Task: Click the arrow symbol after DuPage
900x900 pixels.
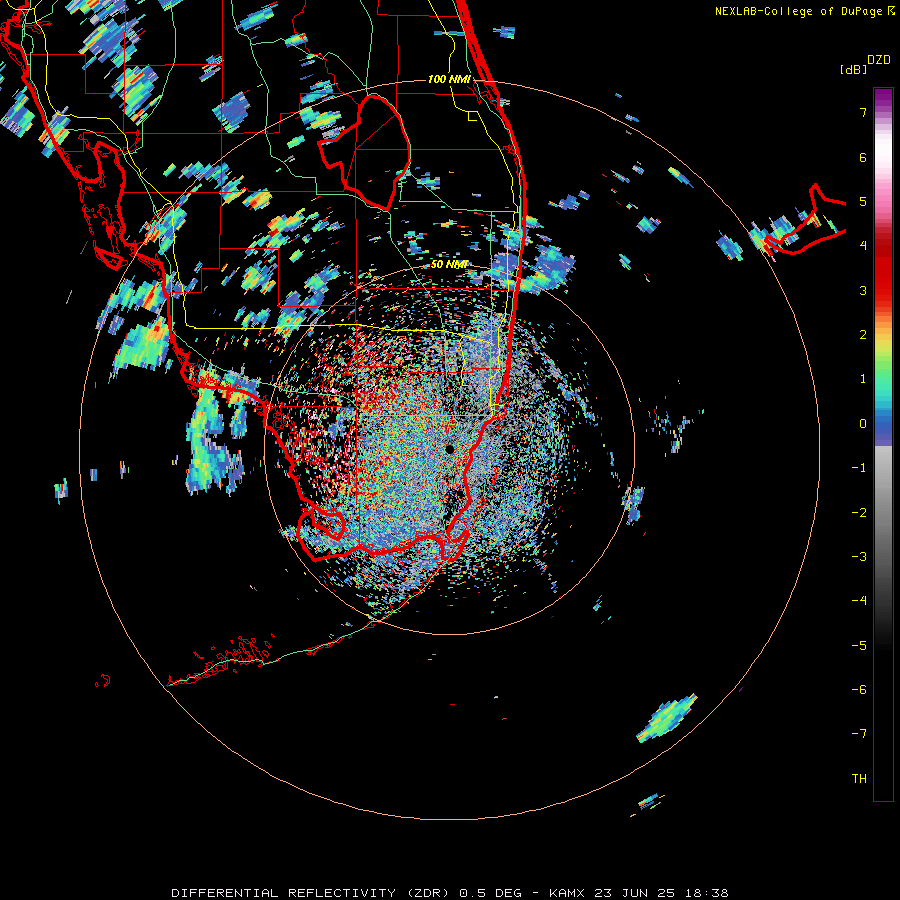Action: [x=891, y=10]
